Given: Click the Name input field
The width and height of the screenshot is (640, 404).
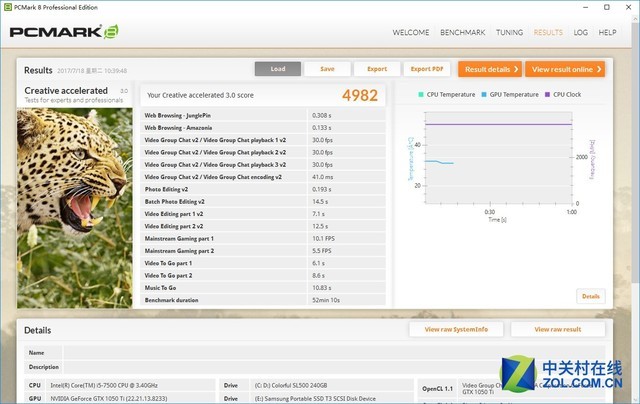Looking at the screenshot, I should [x=334, y=353].
